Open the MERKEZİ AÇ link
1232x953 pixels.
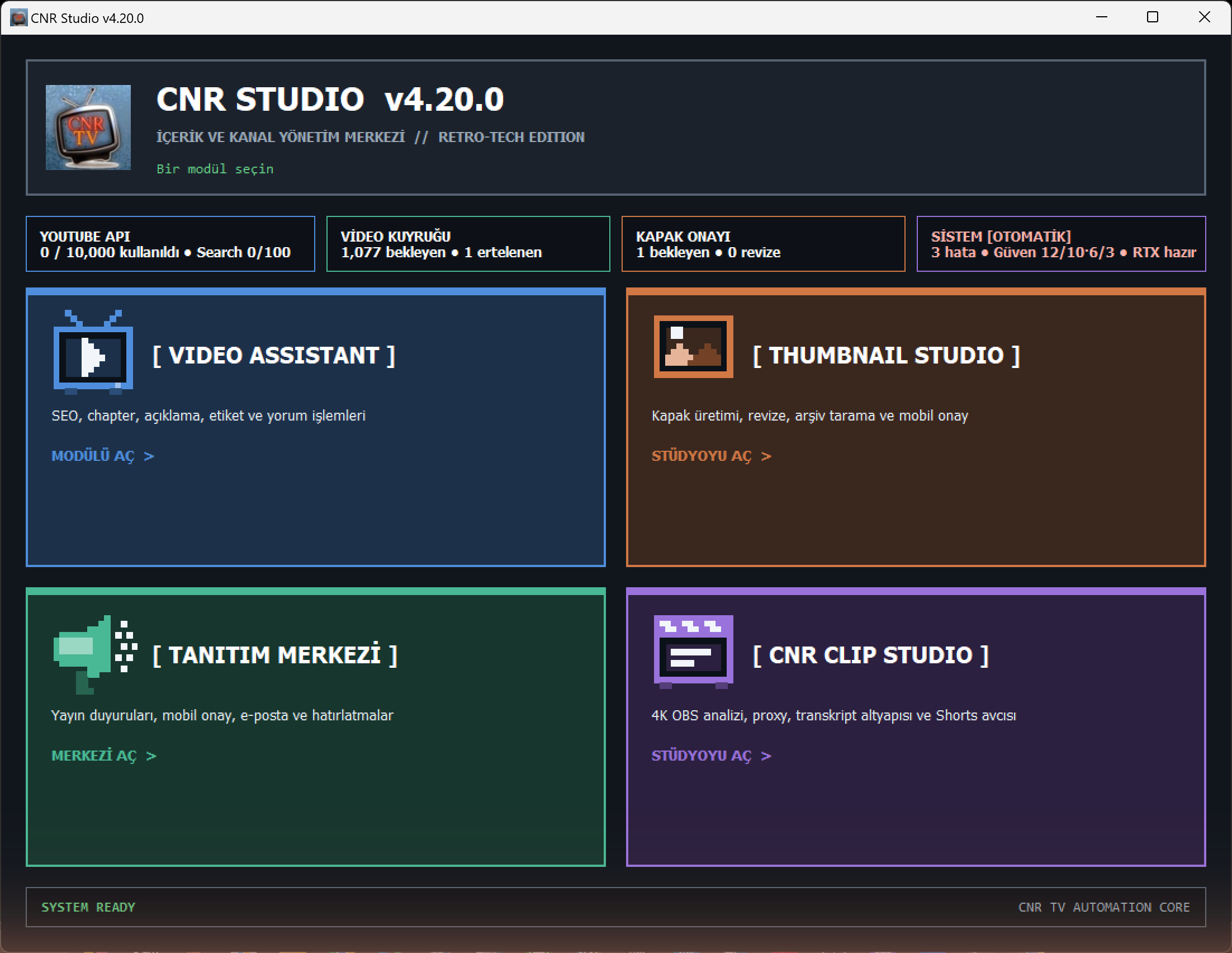pos(104,756)
